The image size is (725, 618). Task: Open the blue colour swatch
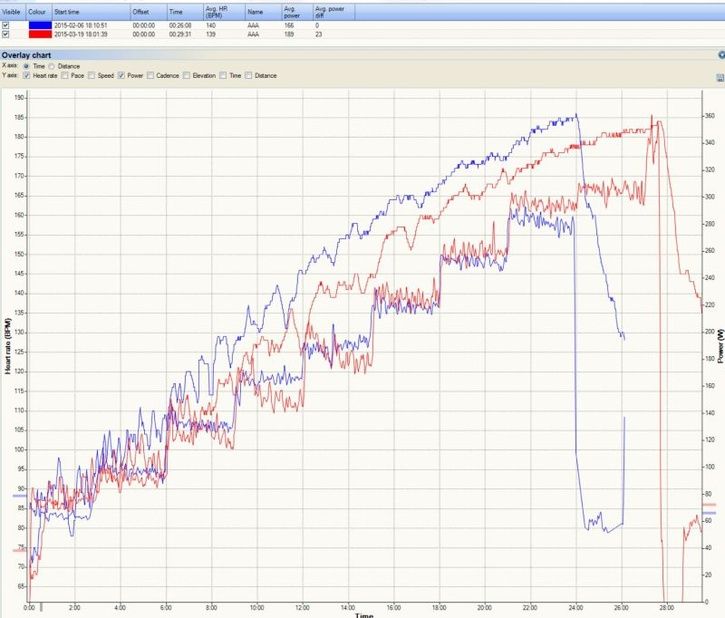pos(38,24)
